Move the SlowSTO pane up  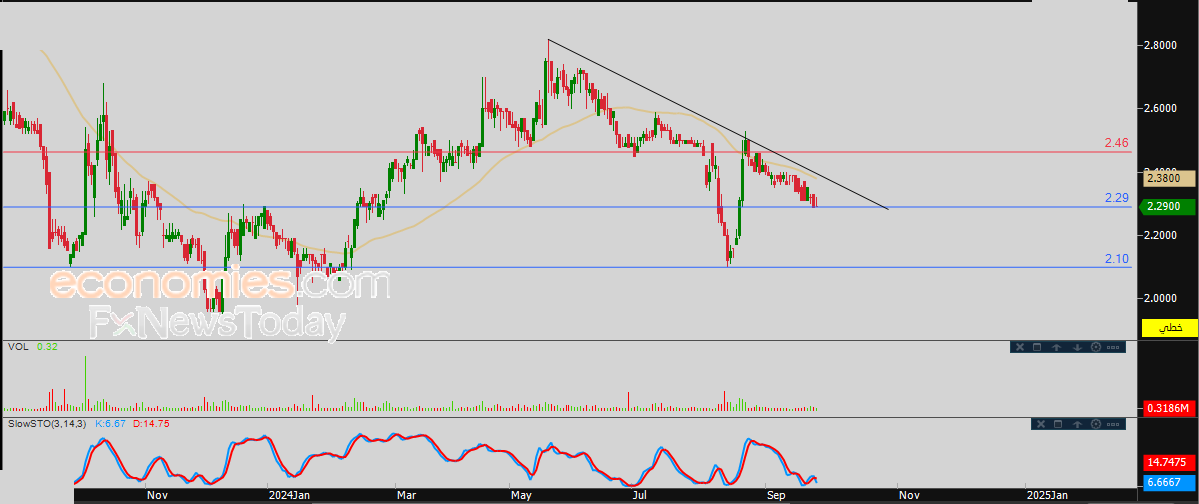(1077, 424)
